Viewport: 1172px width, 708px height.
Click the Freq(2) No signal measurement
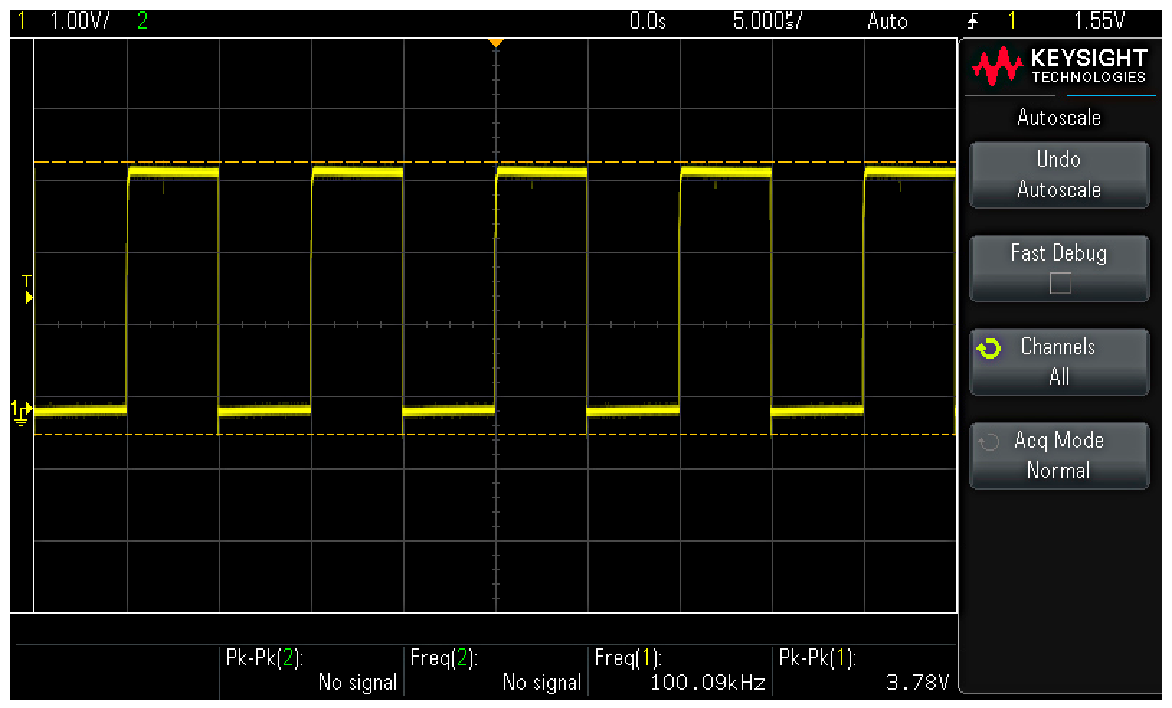pyautogui.click(x=496, y=670)
